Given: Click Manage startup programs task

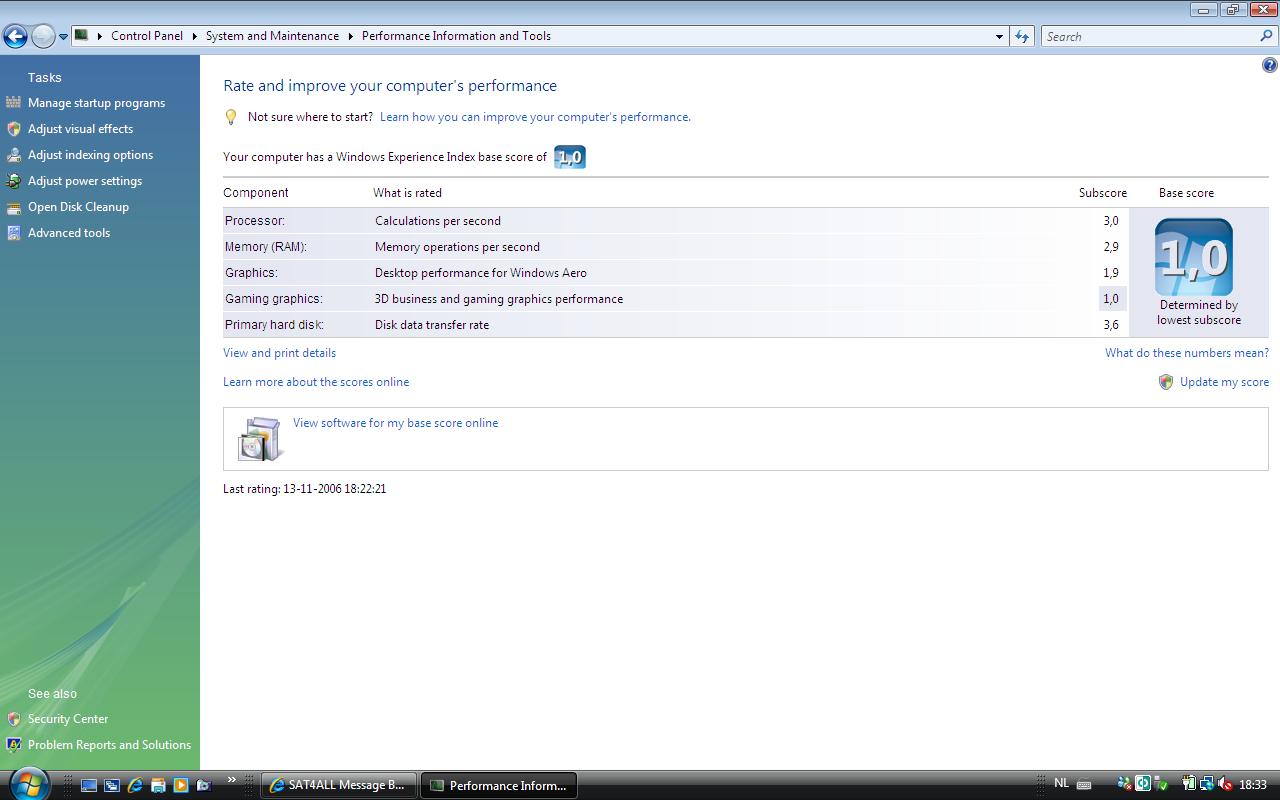Looking at the screenshot, I should coord(96,103).
